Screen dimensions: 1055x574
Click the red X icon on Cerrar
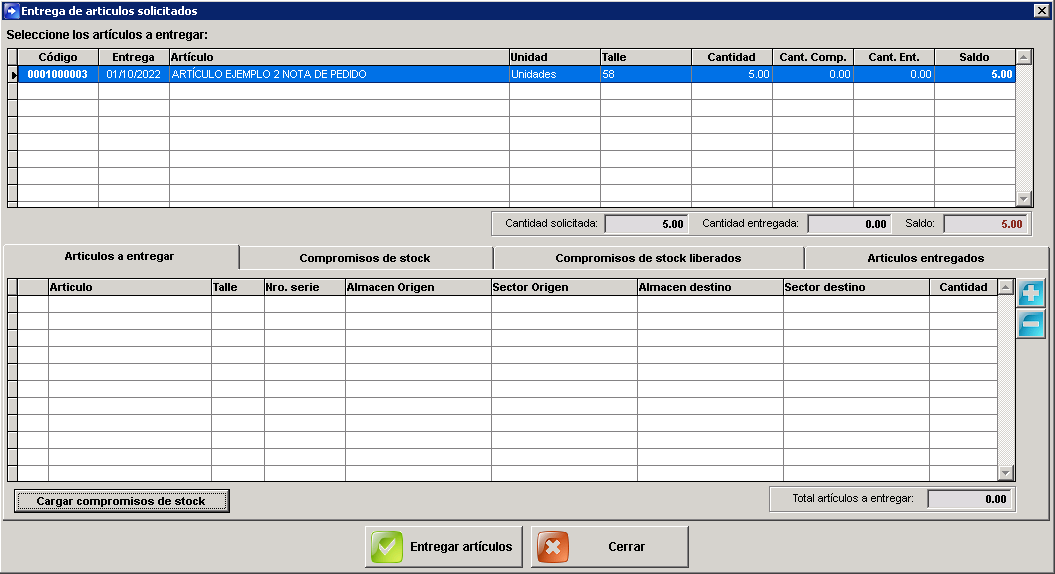tap(553, 547)
